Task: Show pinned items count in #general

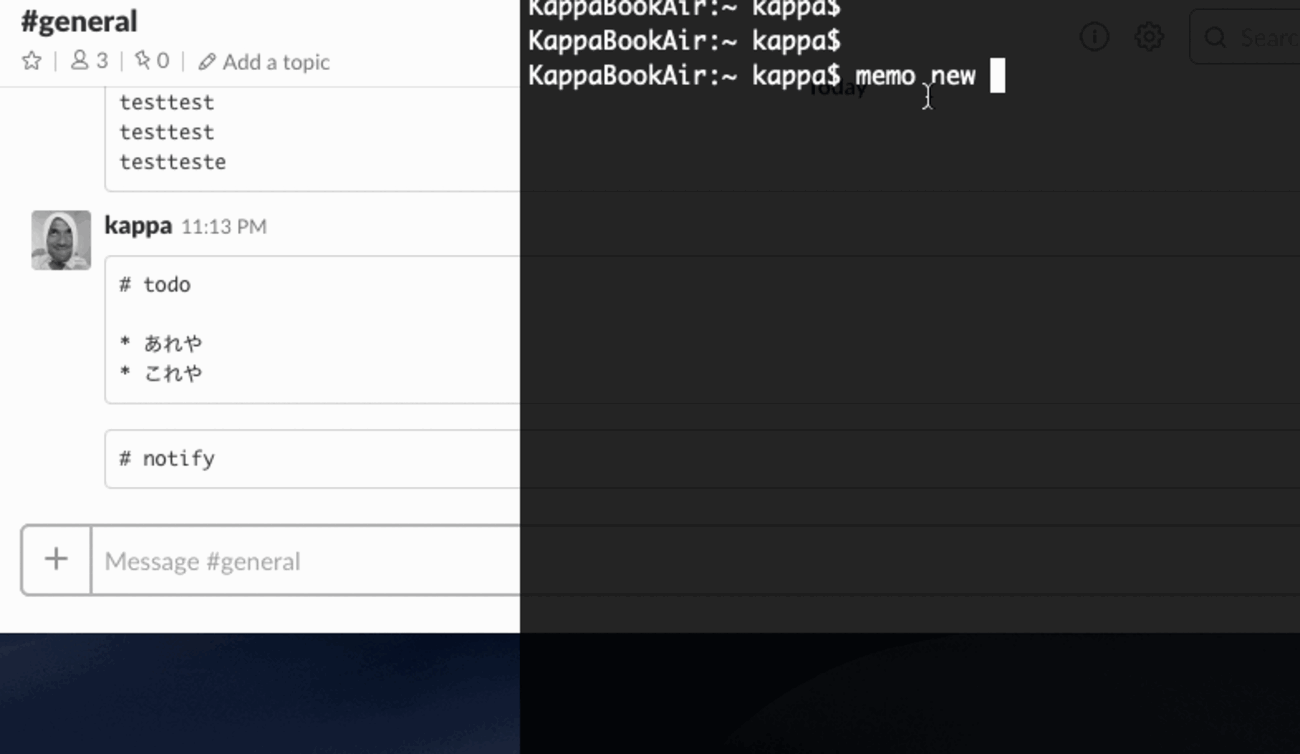Action: tap(152, 61)
